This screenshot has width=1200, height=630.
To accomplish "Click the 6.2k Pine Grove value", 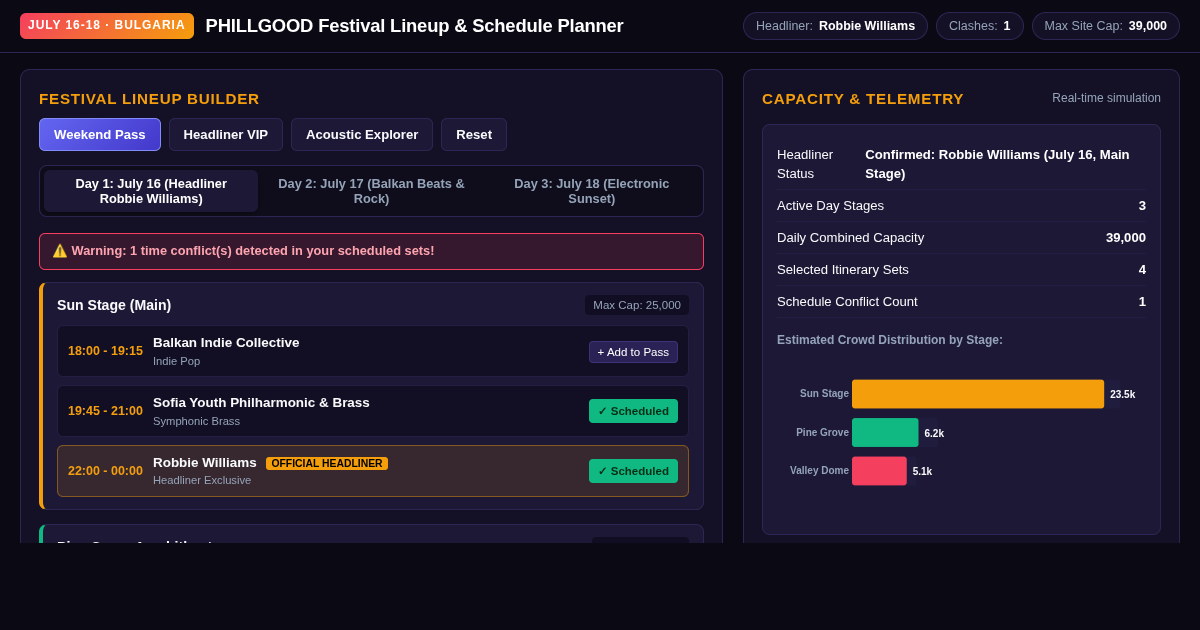I will pos(934,433).
